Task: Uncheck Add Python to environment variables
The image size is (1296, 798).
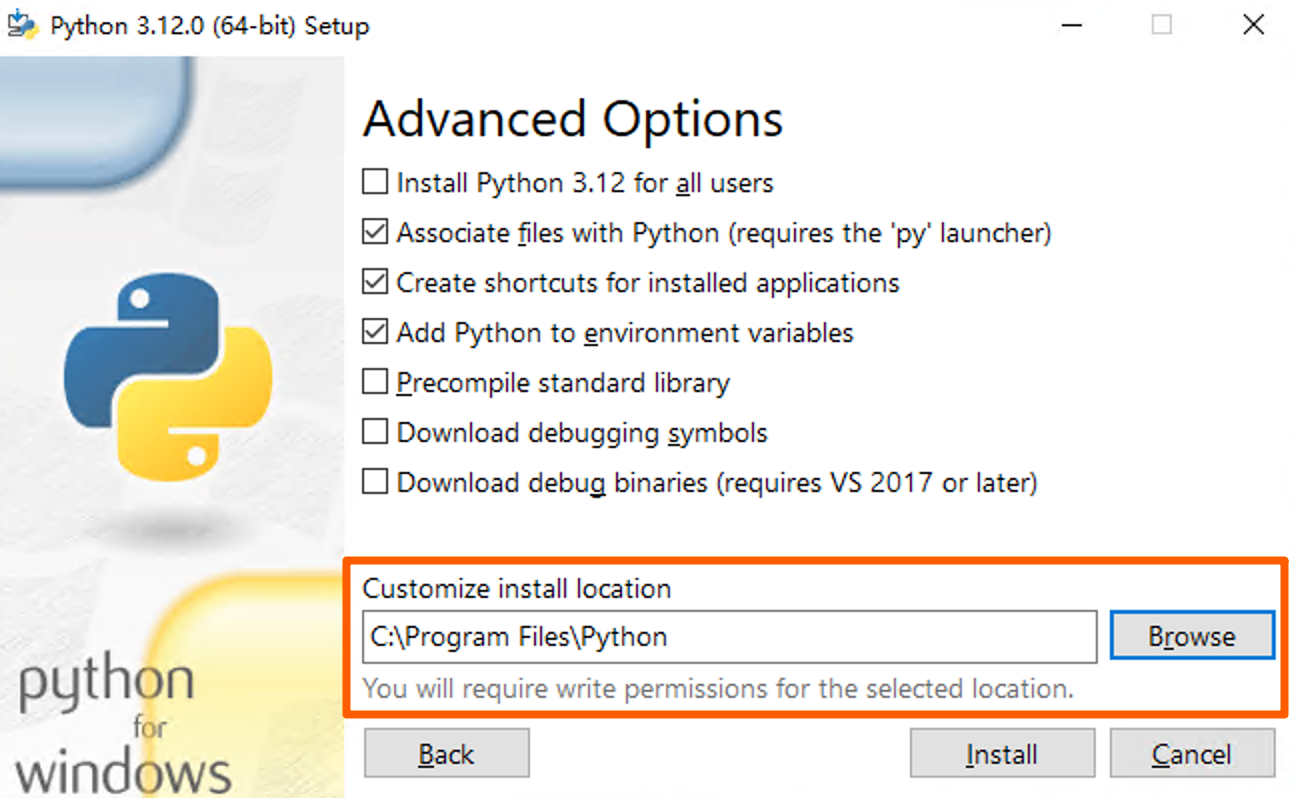Action: 375,333
